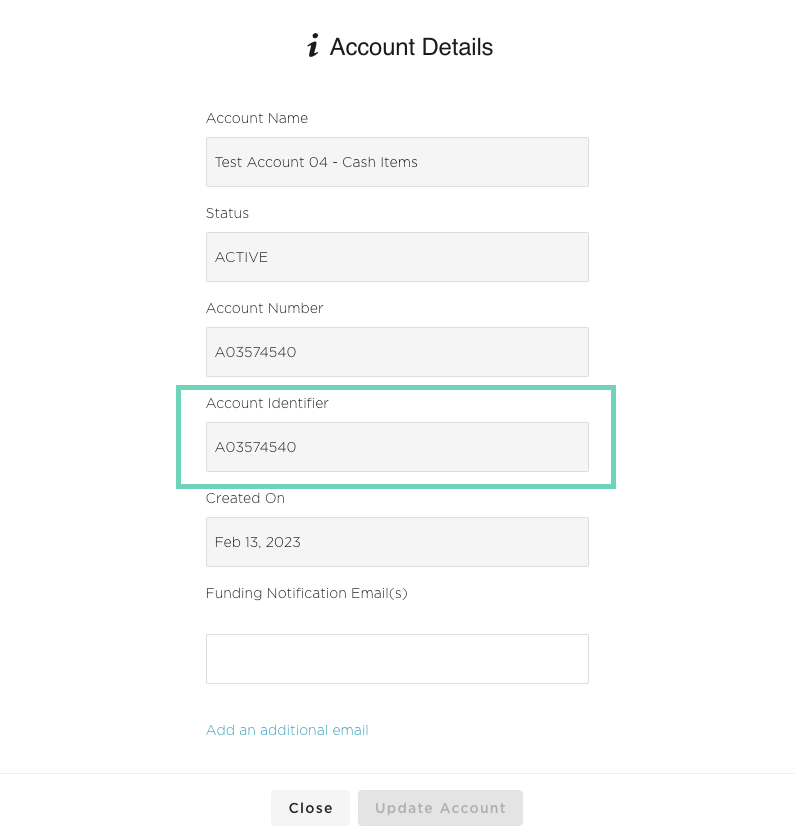The height and width of the screenshot is (839, 794).
Task: Click the Funding Notification Email(s) label
Action: (306, 593)
